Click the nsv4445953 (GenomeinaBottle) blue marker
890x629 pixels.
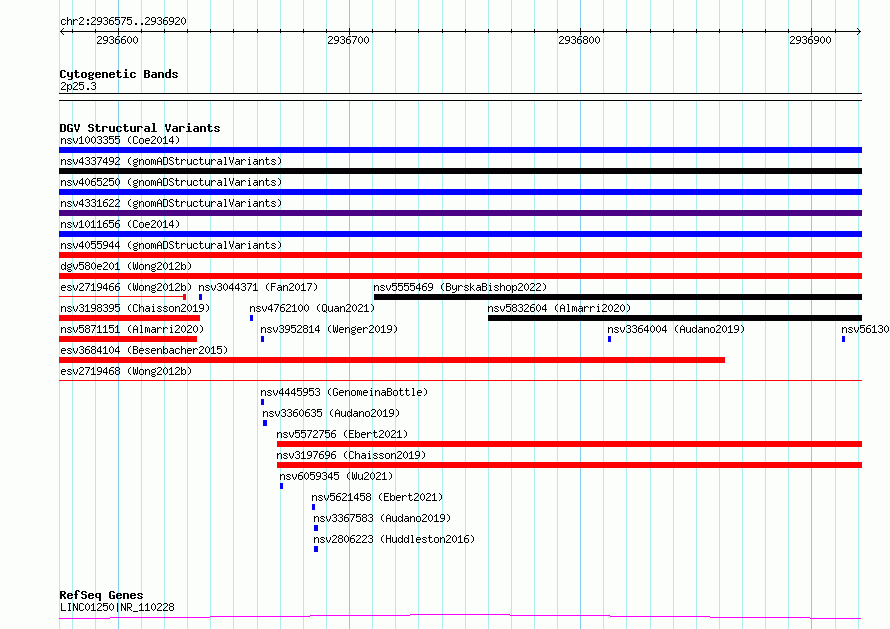[x=262, y=402]
